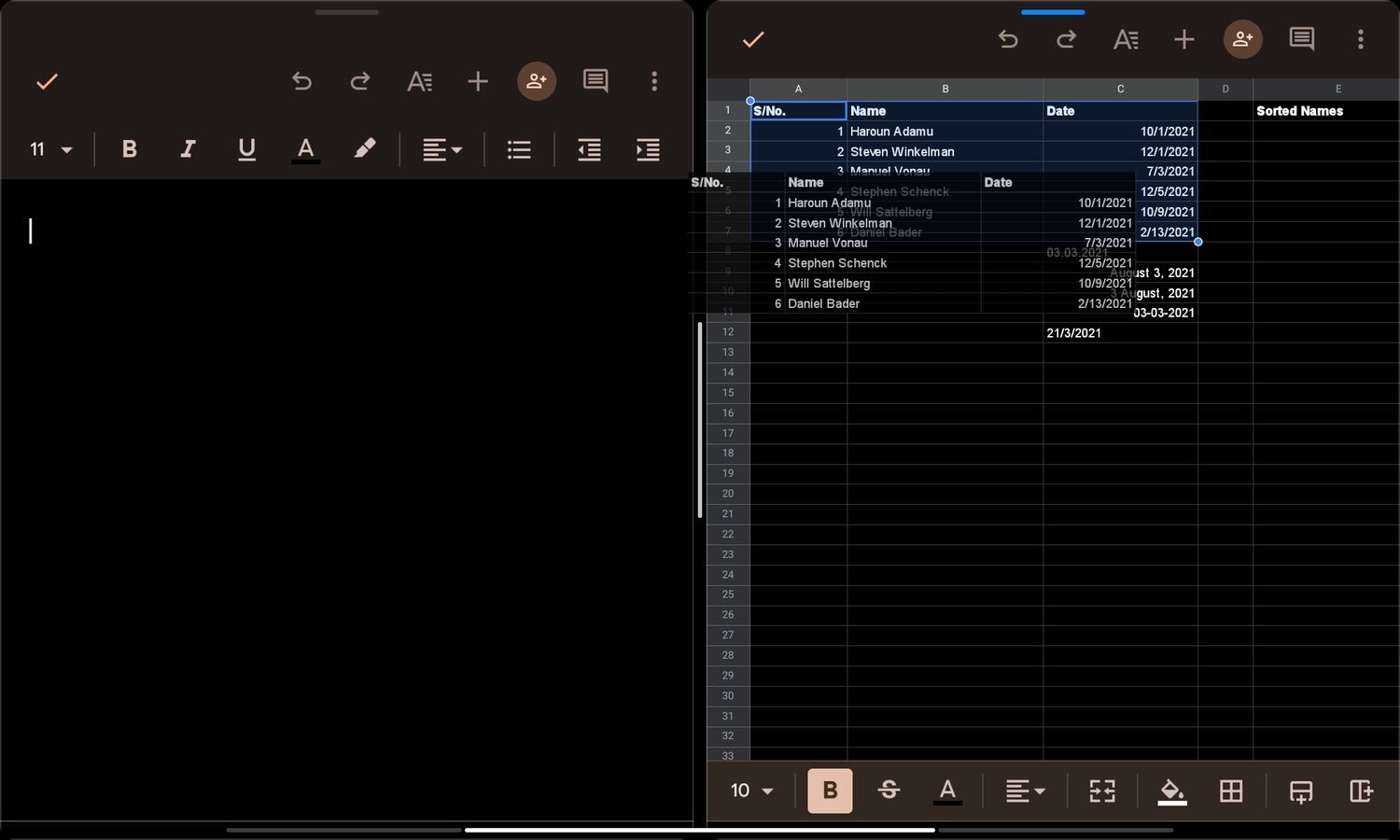Viewport: 1400px width, 840px height.
Task: Select column D header
Action: (x=1225, y=89)
